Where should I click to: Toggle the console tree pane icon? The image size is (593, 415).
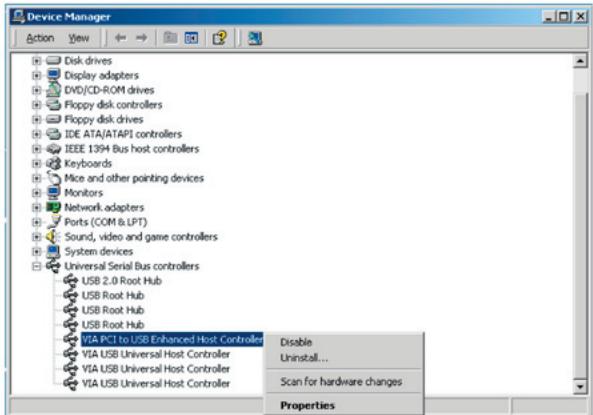[191, 38]
